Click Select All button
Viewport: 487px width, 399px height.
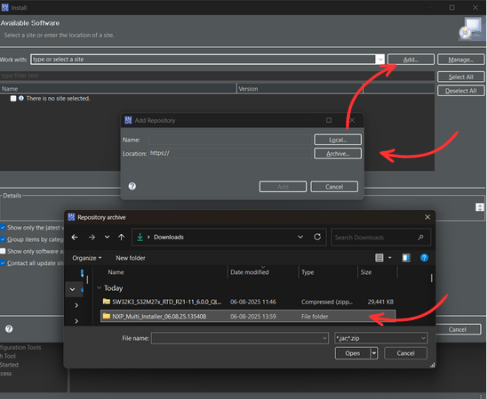pyautogui.click(x=461, y=77)
